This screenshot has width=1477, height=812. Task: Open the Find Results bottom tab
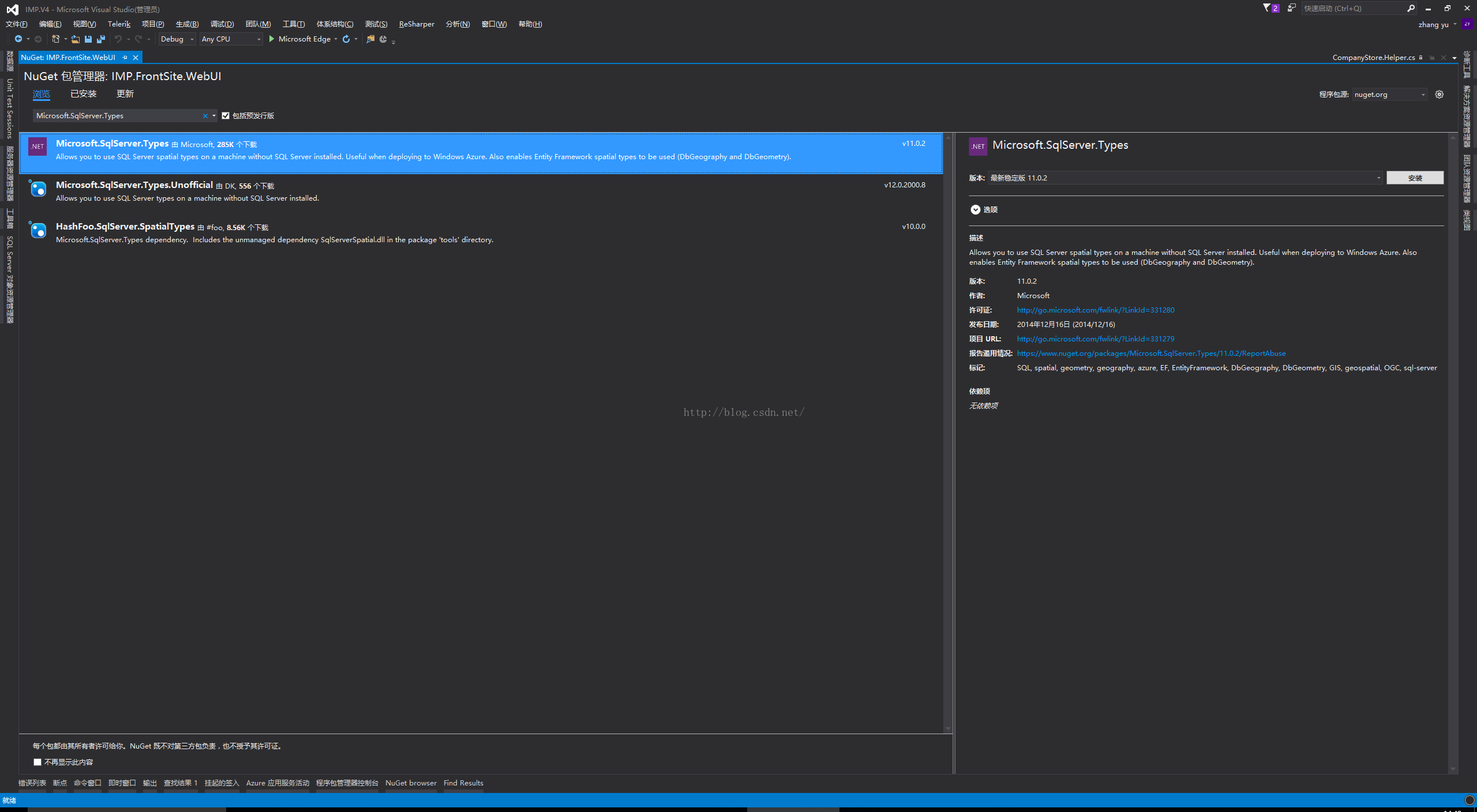point(463,783)
